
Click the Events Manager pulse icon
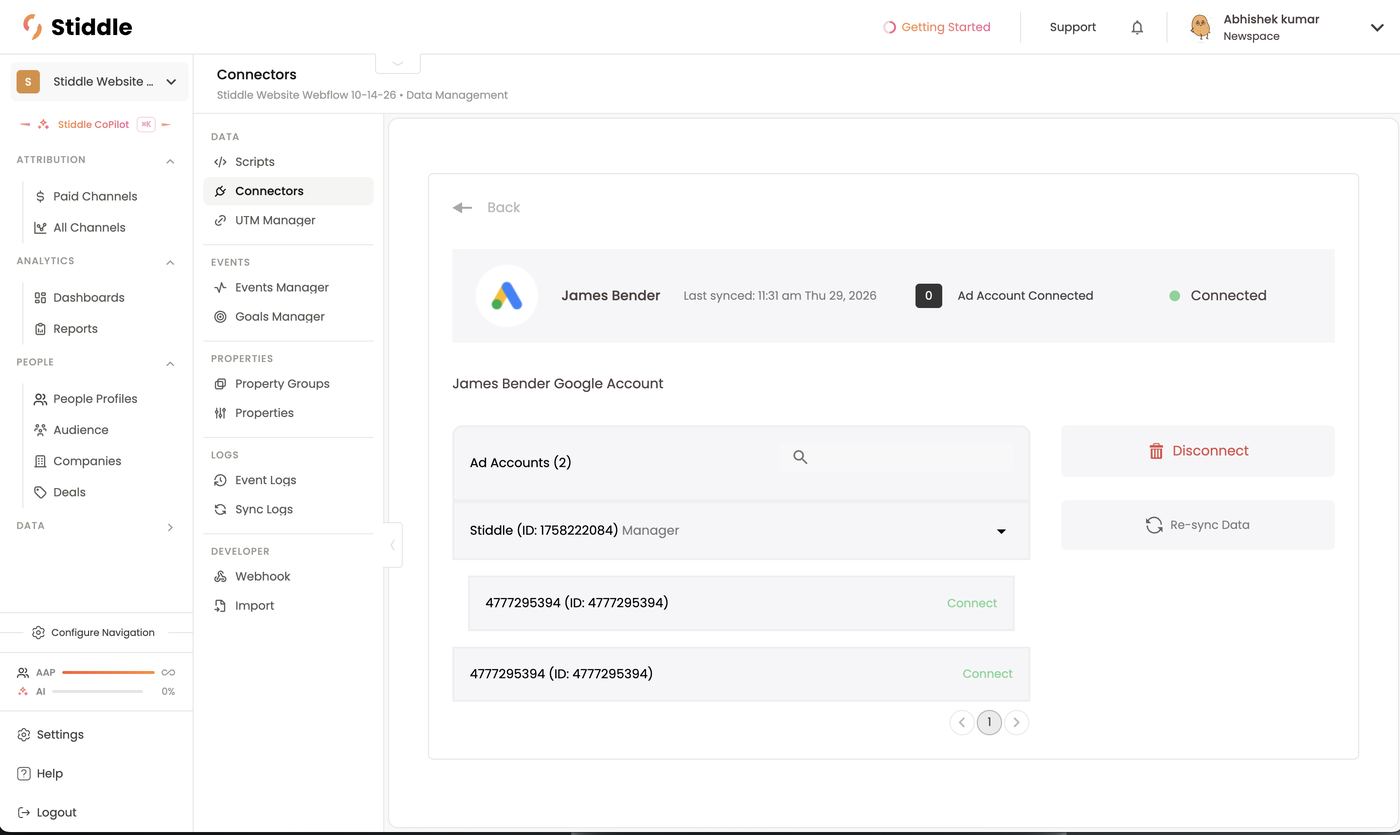[x=221, y=288]
